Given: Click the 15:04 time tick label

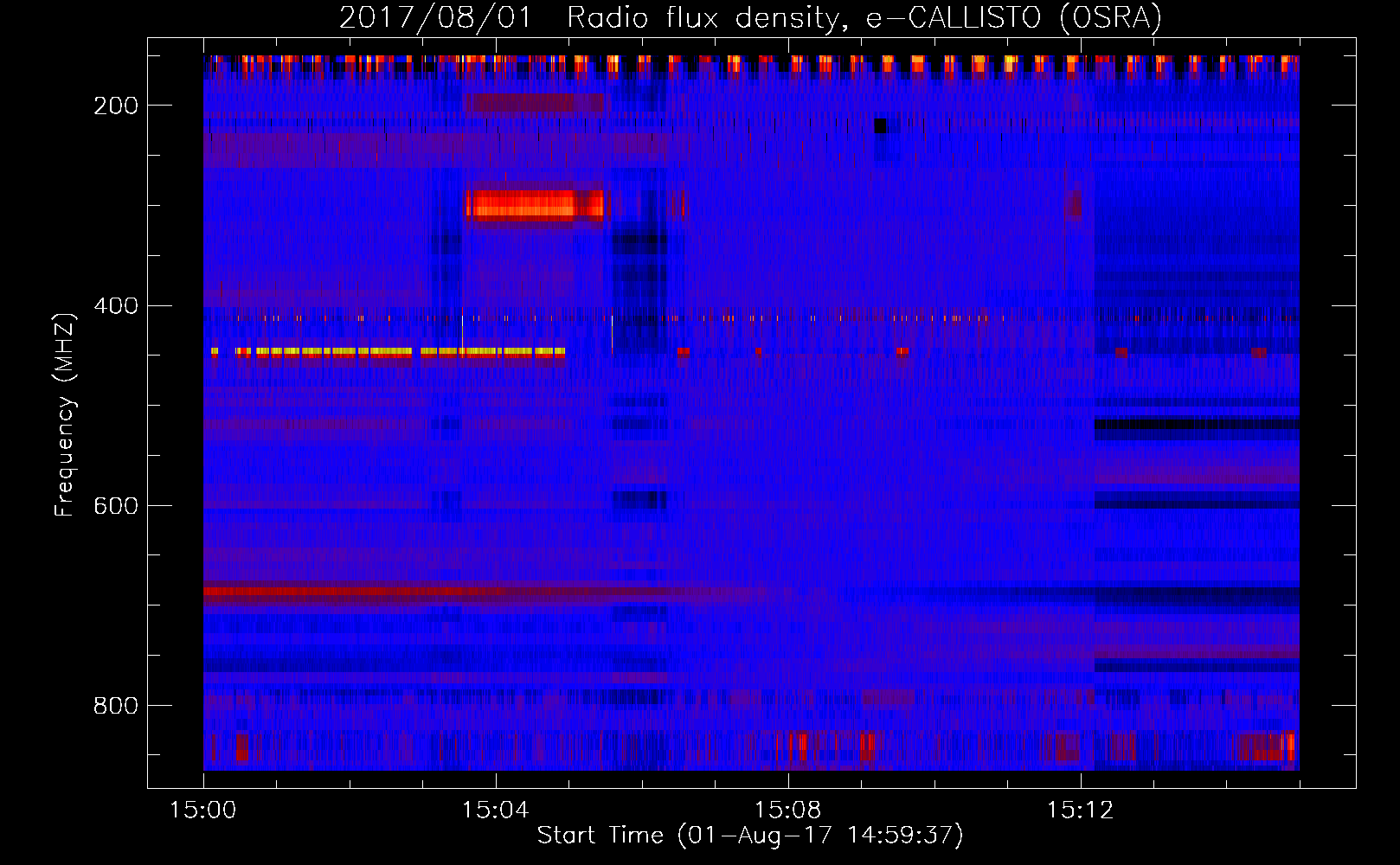Looking at the screenshot, I should point(495,811).
